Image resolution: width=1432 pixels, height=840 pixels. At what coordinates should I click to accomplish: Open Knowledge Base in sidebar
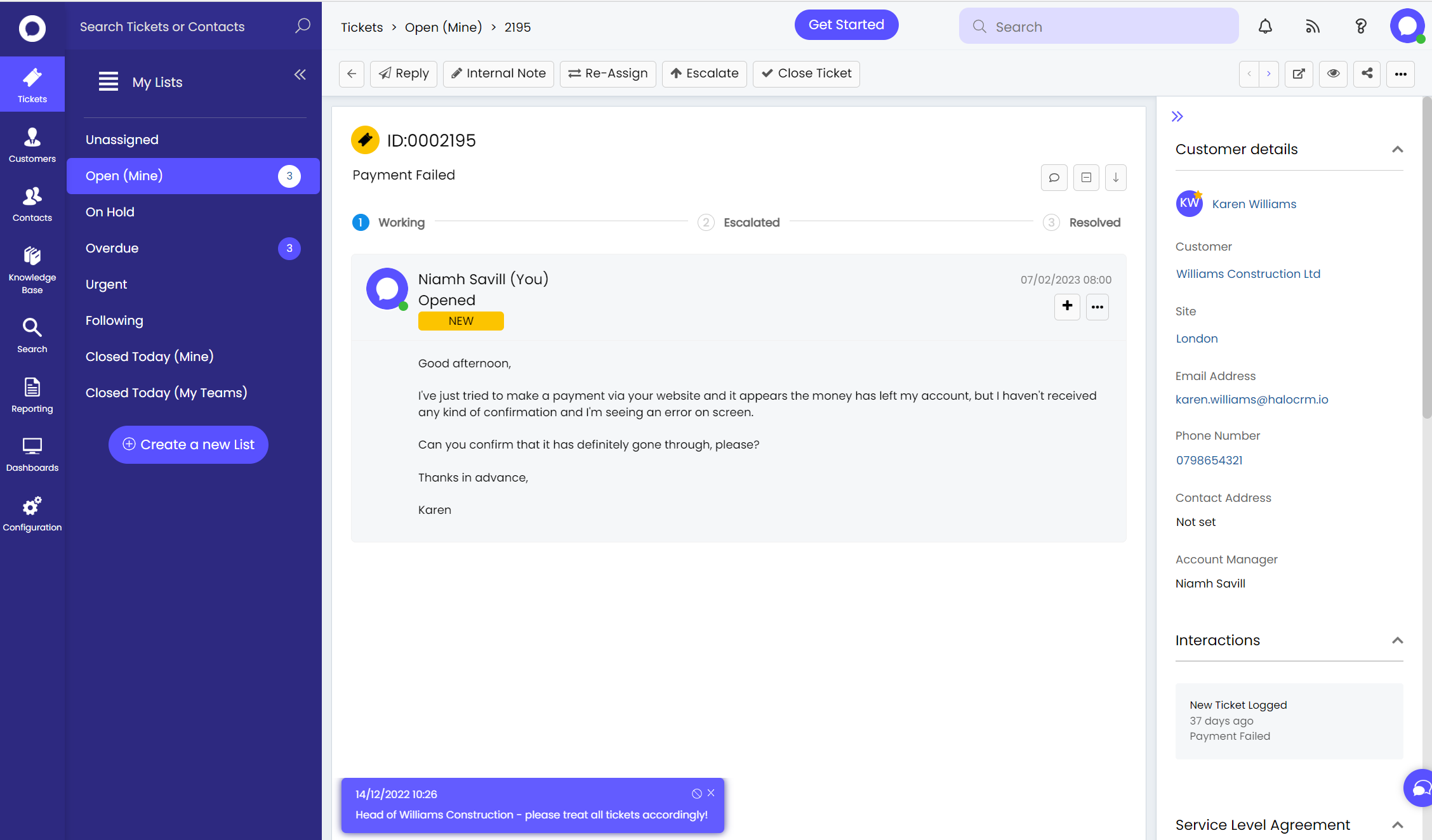[32, 270]
